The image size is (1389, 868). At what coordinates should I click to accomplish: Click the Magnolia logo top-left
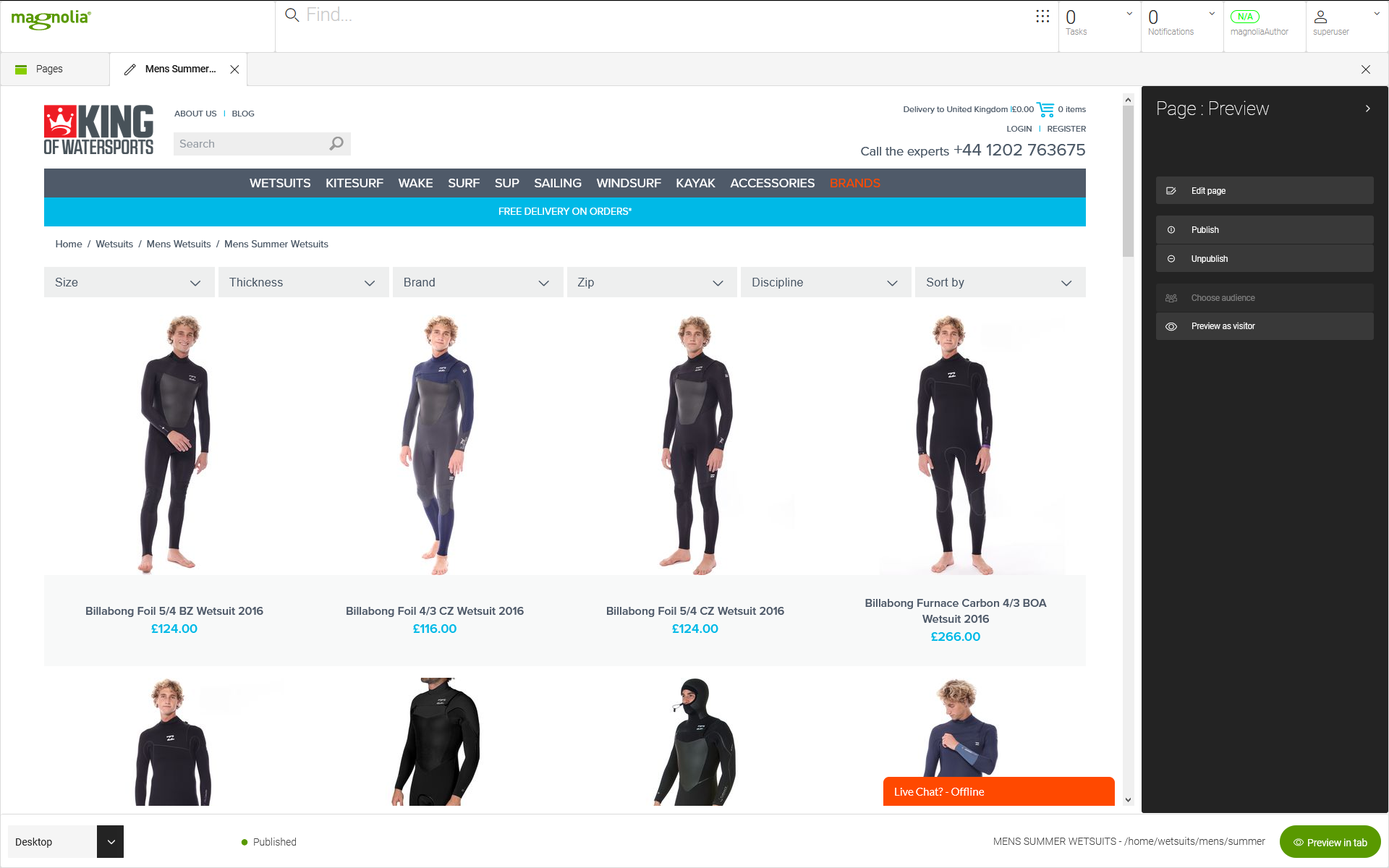point(51,20)
